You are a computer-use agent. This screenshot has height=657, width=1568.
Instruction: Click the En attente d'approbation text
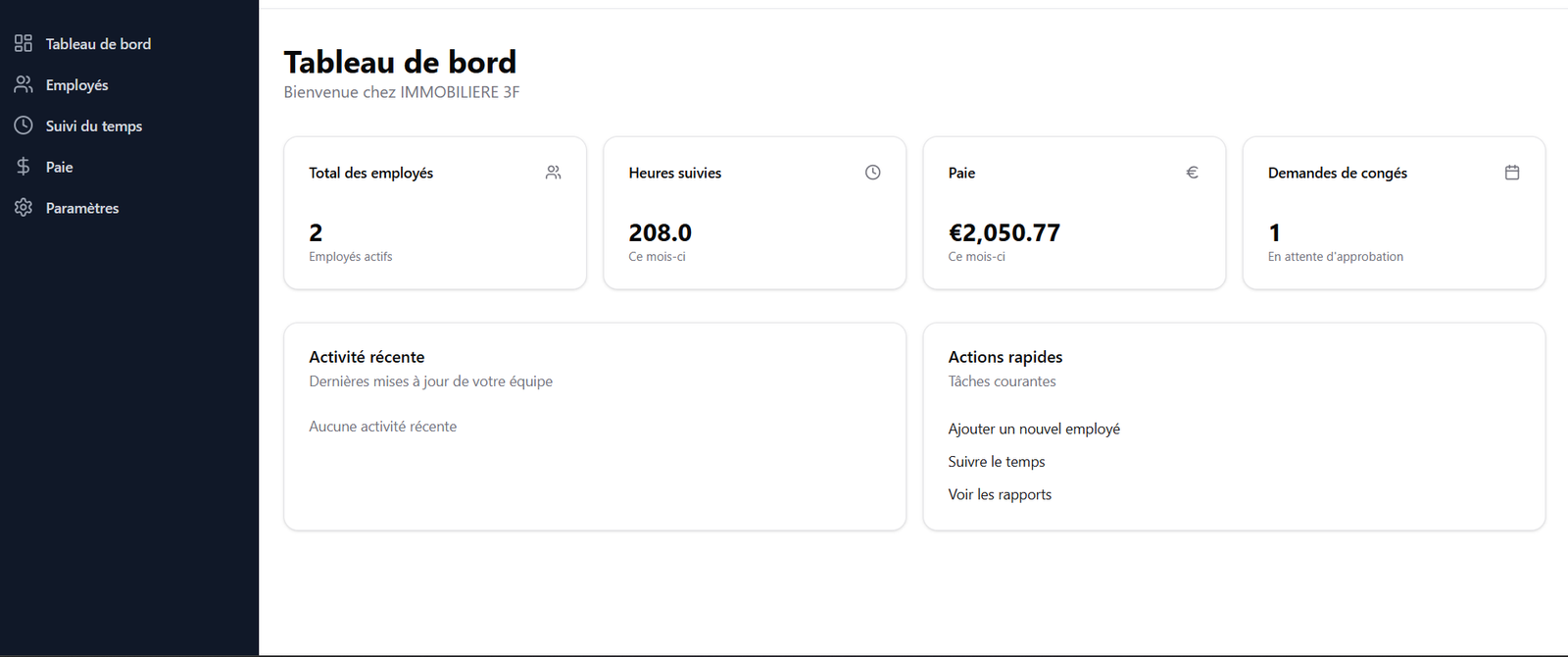(1336, 257)
